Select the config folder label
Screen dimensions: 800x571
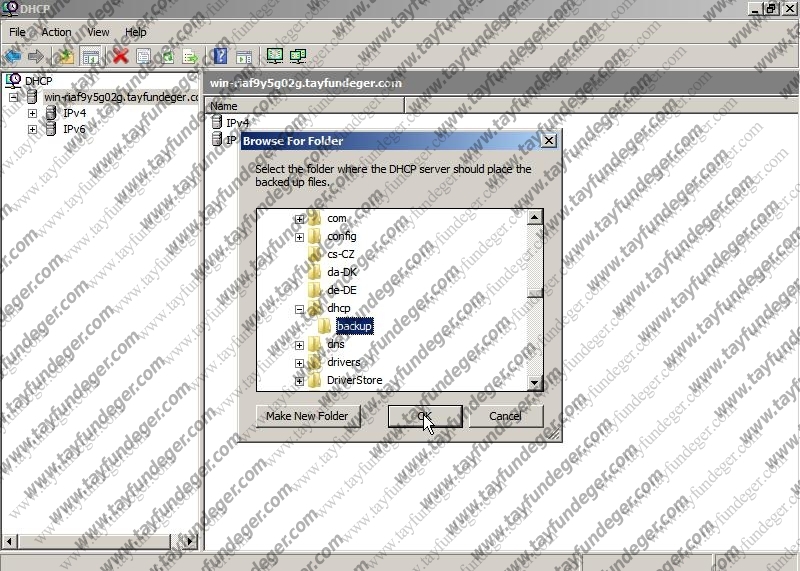point(342,236)
